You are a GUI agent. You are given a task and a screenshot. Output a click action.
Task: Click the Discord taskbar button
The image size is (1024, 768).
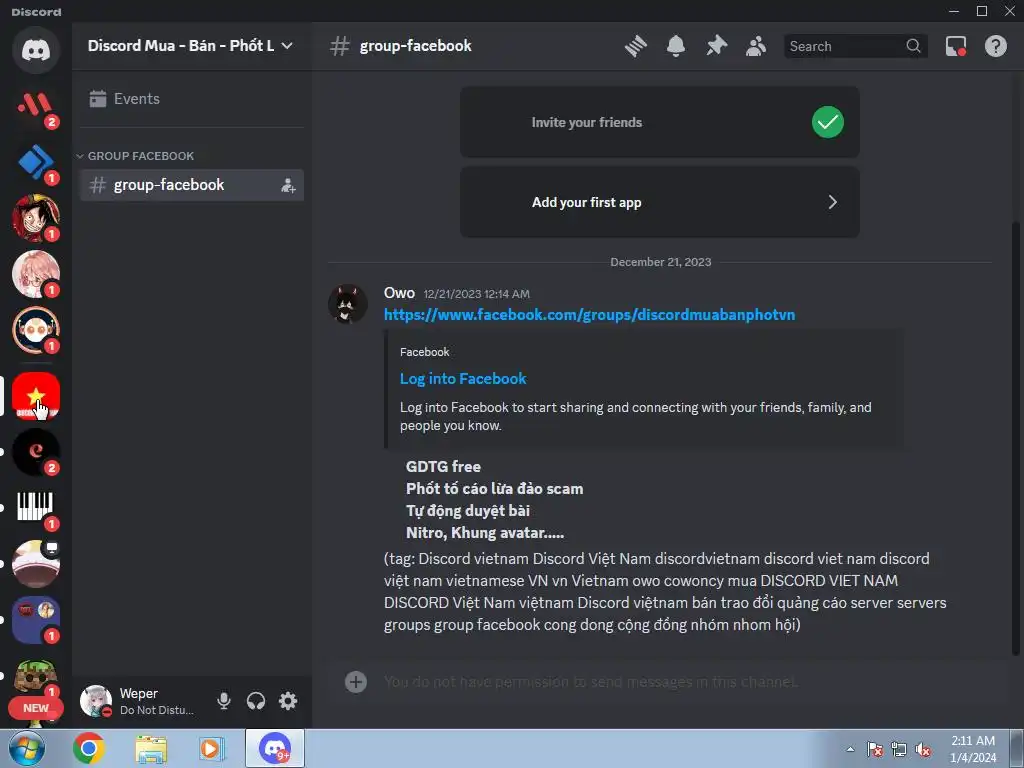275,748
